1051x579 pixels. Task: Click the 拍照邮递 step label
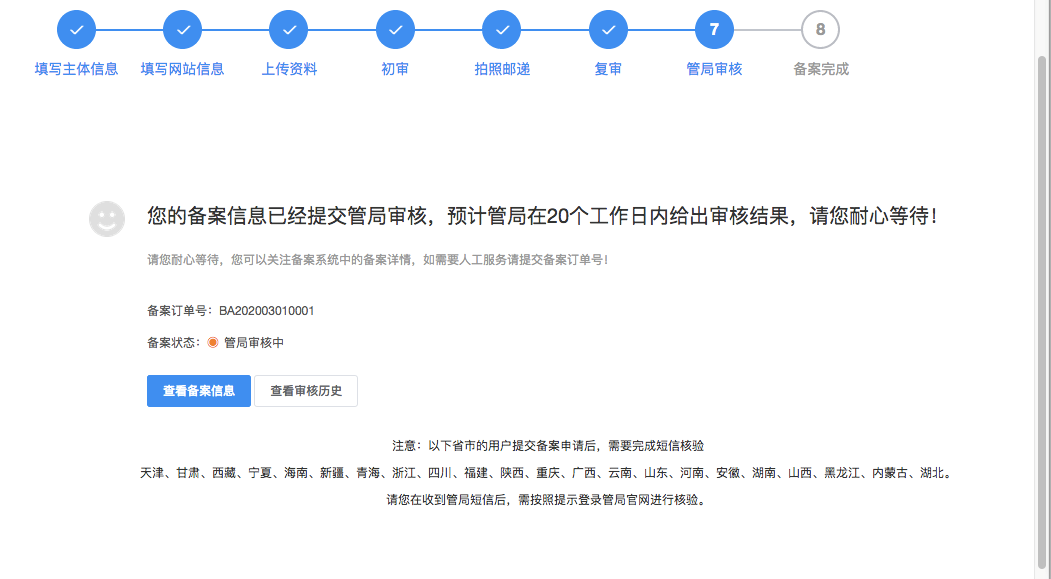[x=502, y=69]
